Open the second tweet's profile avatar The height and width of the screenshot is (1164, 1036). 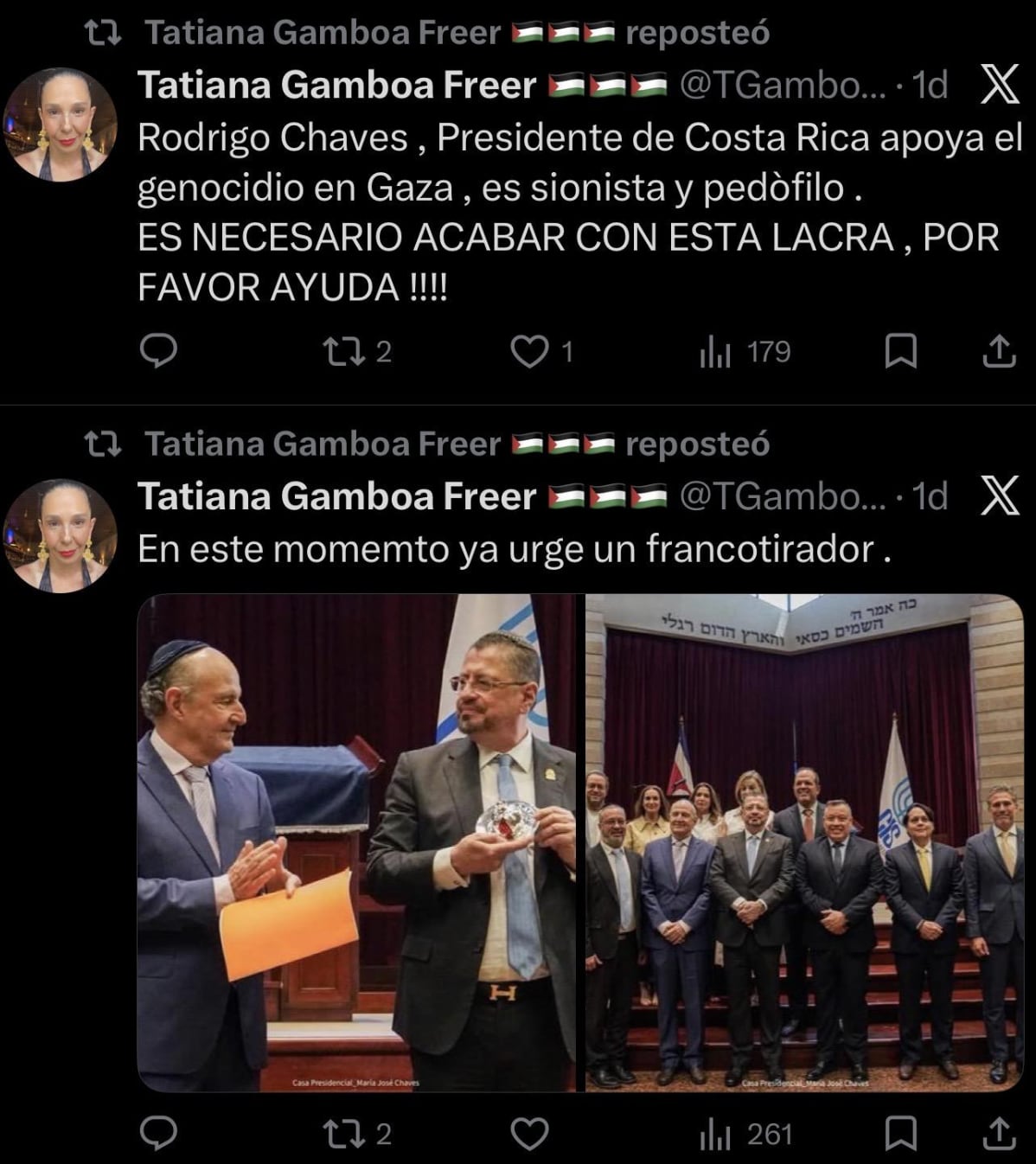(x=61, y=536)
